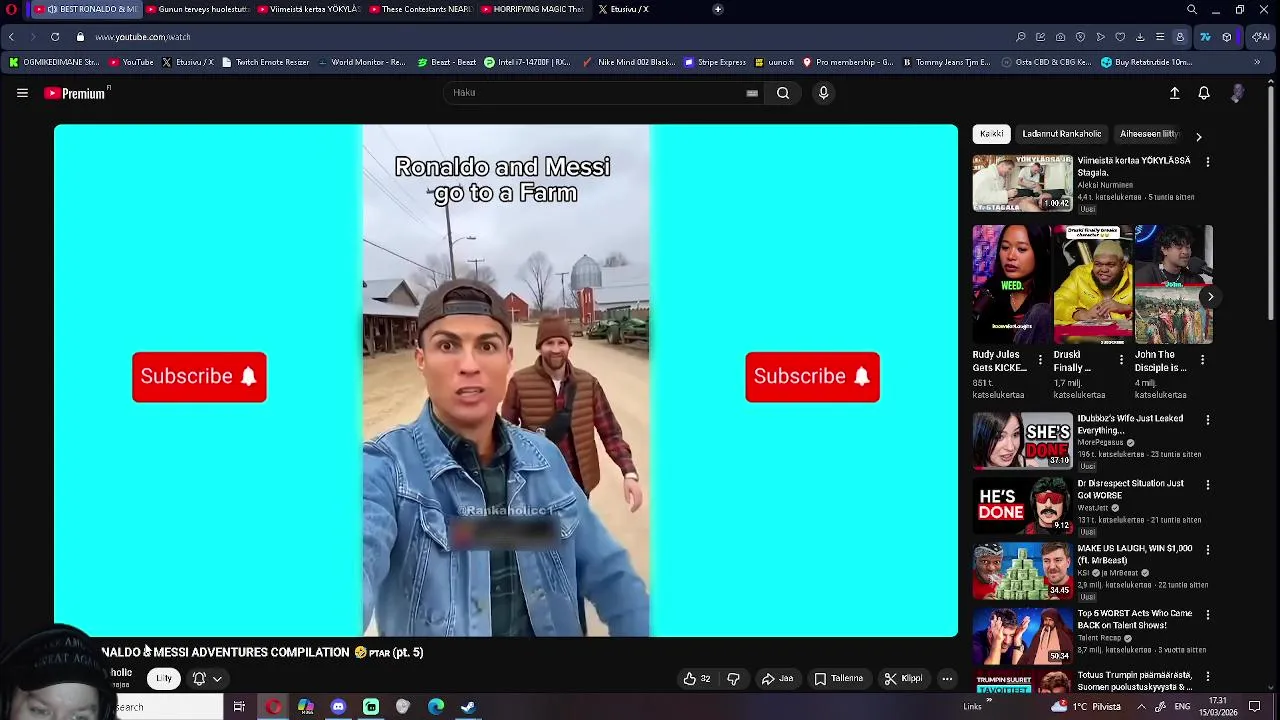
Task: Open options for iDubbbz's Wife video
Action: (x=1207, y=420)
